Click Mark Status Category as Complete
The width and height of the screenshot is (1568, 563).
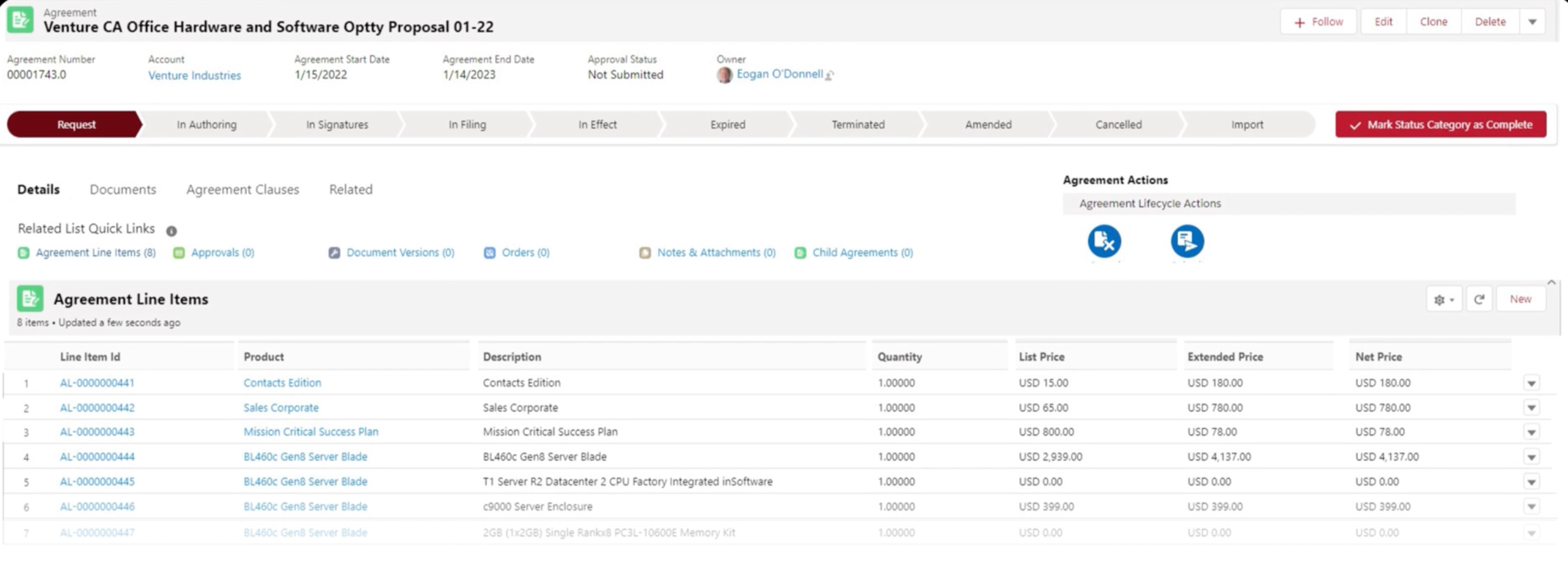(1440, 125)
